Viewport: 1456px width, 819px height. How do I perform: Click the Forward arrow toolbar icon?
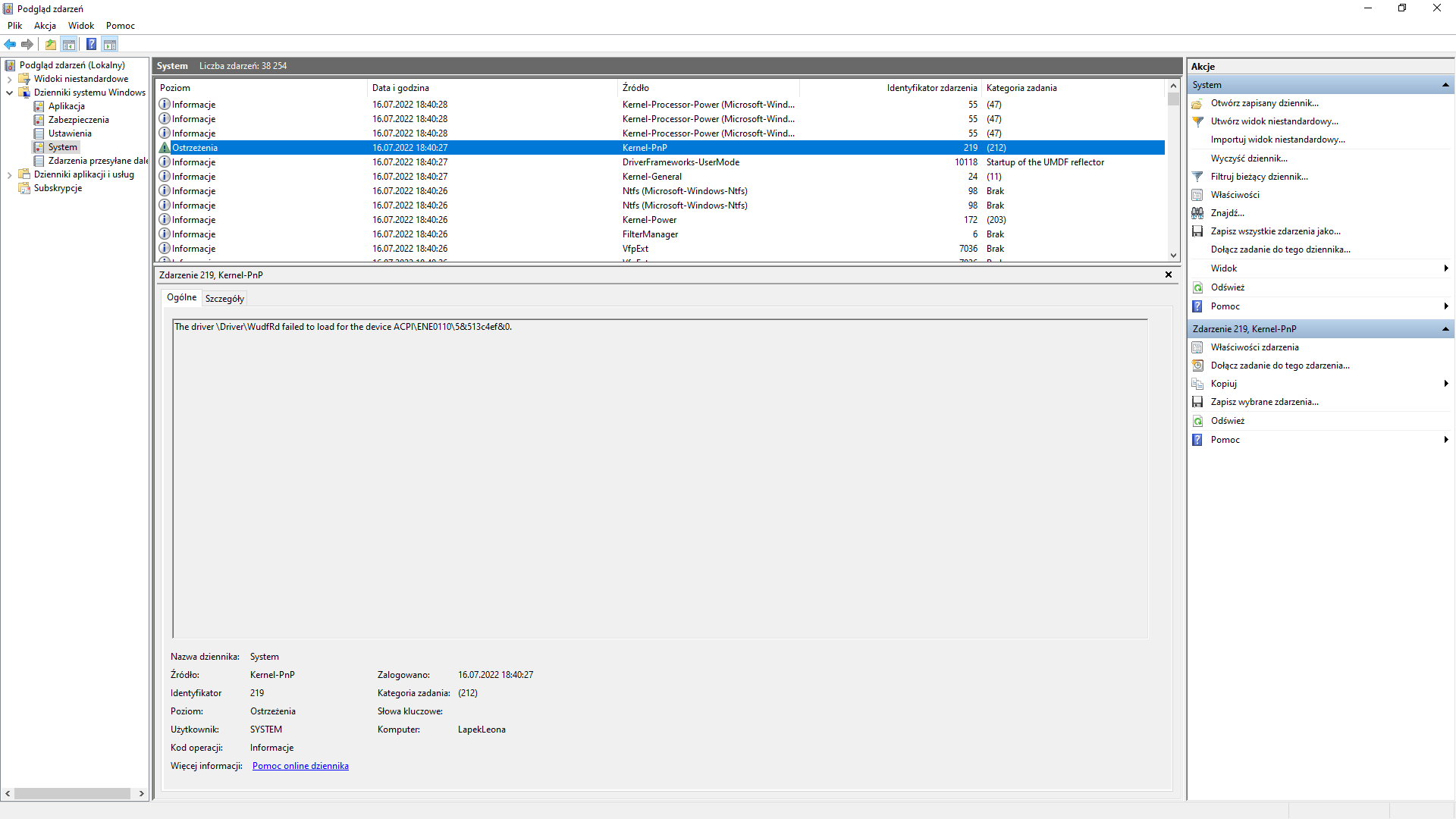pos(27,44)
